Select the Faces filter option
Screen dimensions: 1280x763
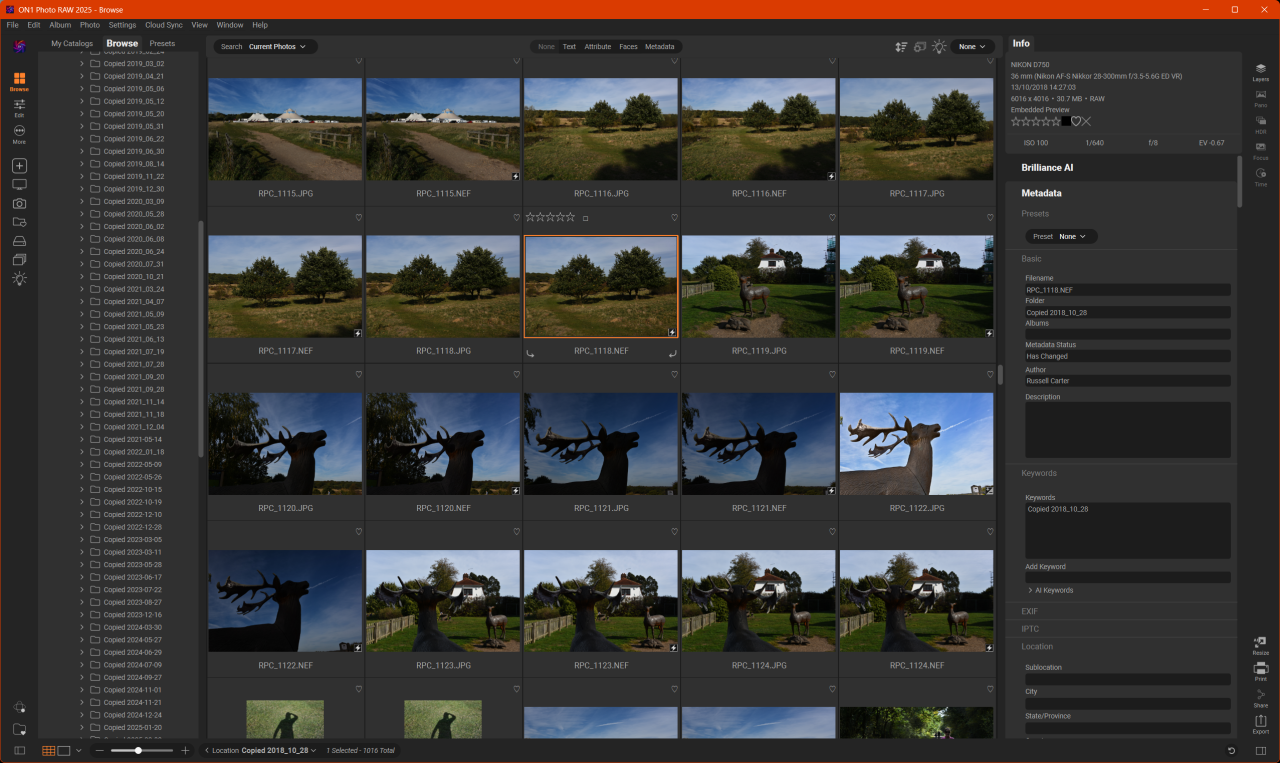pyautogui.click(x=628, y=47)
